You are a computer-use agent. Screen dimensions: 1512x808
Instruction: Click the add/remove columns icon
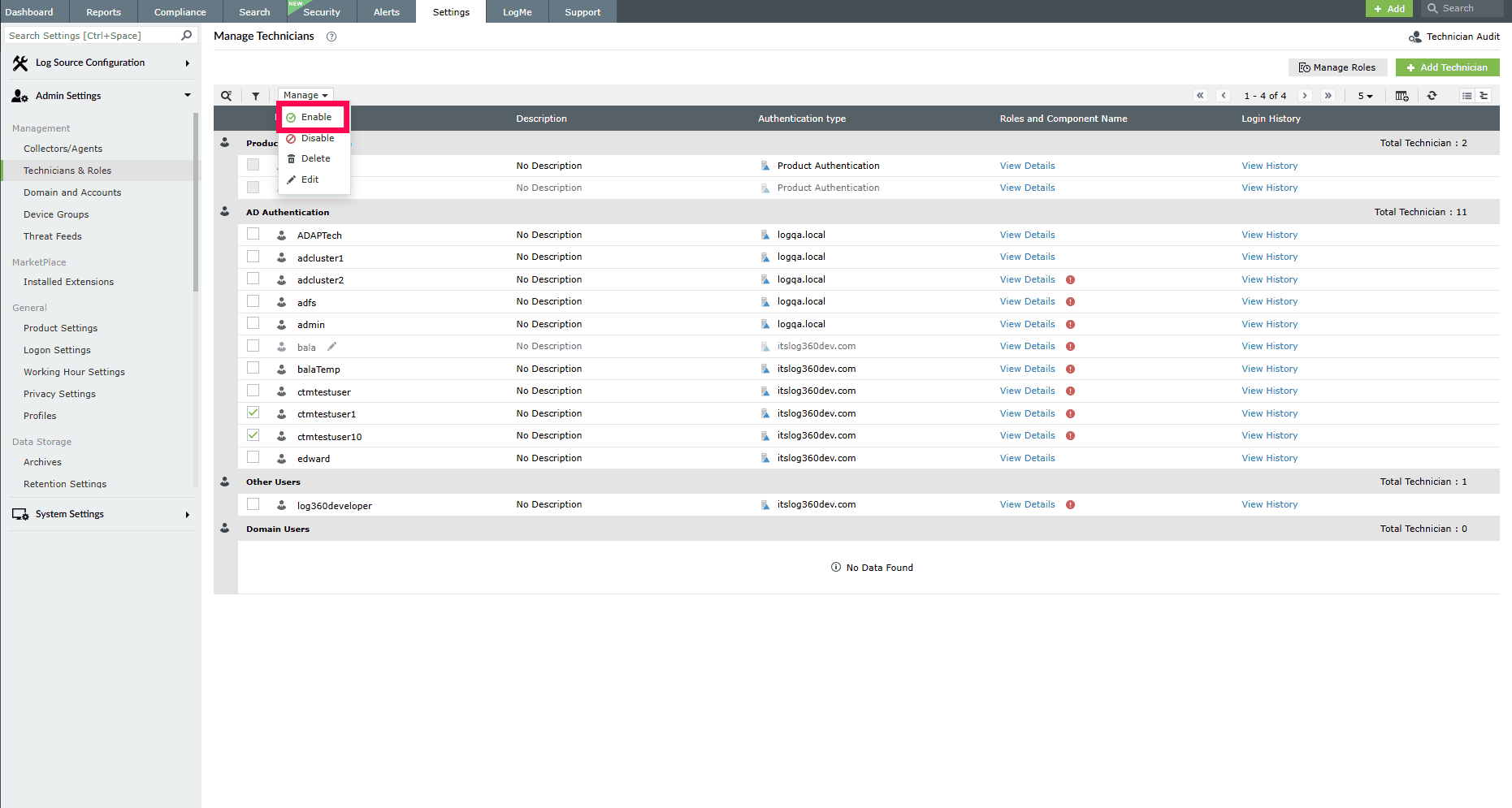tap(1402, 96)
